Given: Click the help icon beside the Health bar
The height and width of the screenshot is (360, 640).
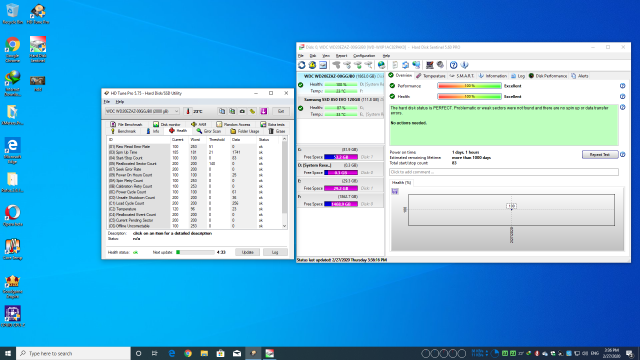Looking at the screenshot, I should tap(622, 96).
